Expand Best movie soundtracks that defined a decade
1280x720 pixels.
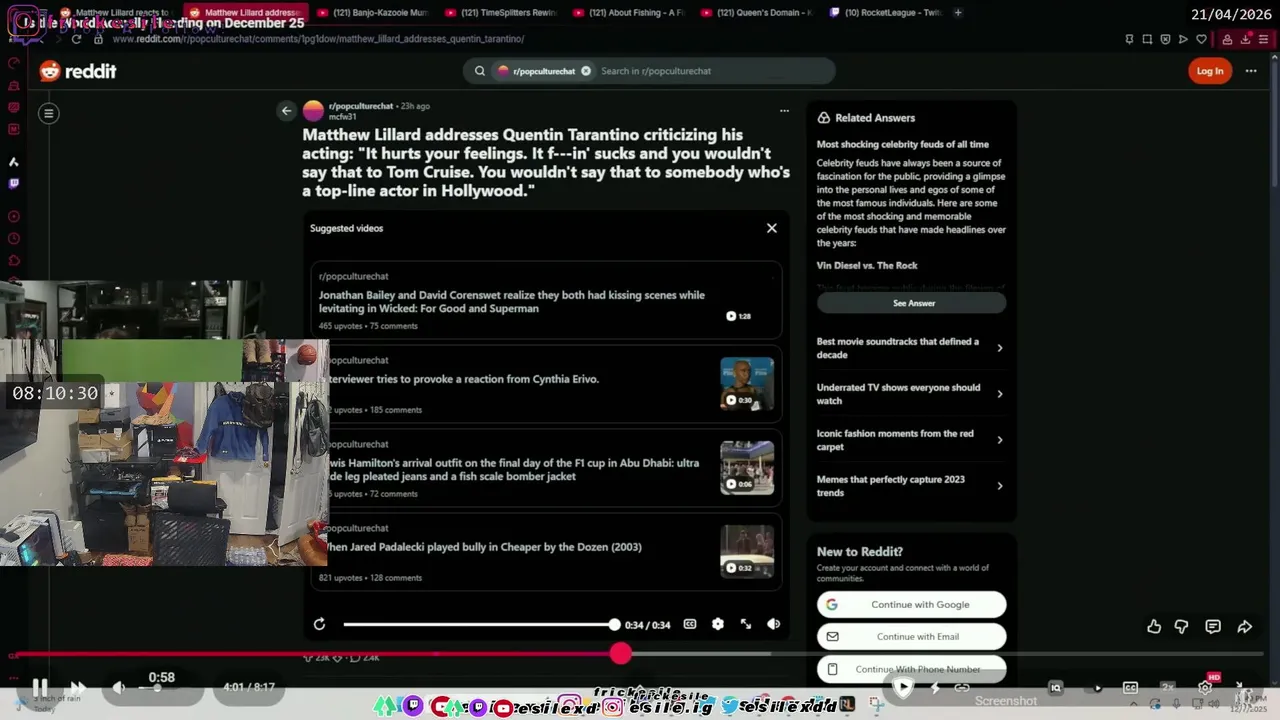pos(910,348)
